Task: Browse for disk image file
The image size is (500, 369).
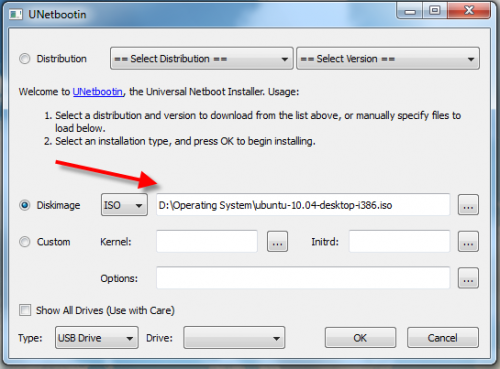Action: (x=468, y=205)
